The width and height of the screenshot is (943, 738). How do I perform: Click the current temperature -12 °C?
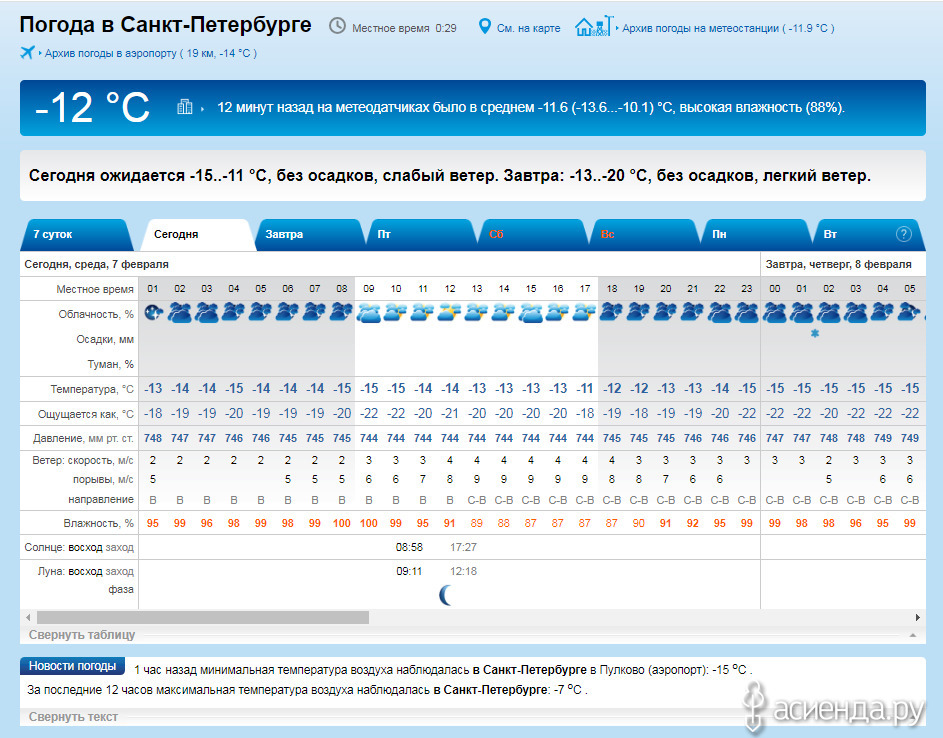pyautogui.click(x=92, y=108)
